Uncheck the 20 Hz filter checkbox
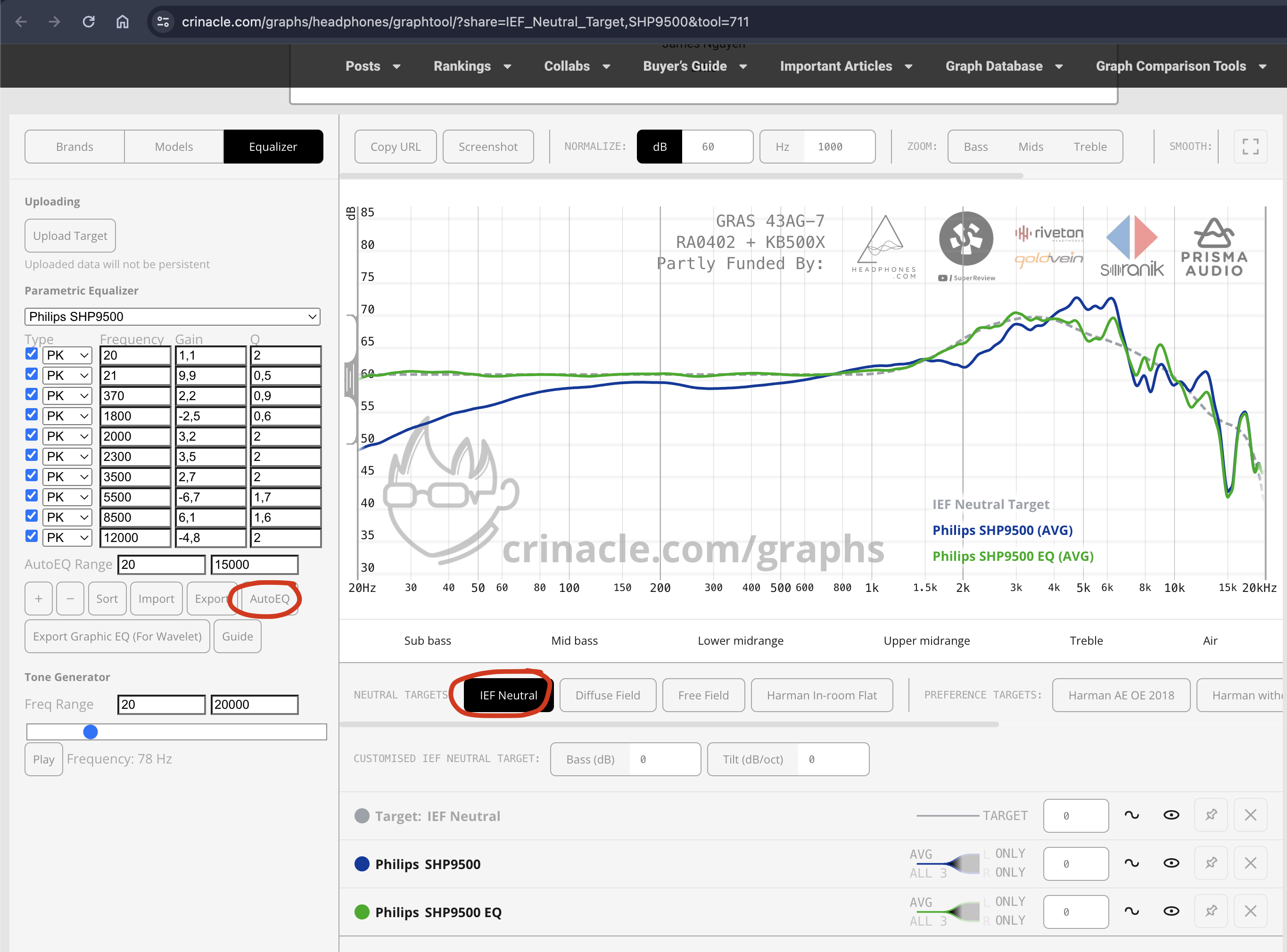The height and width of the screenshot is (952, 1287). [x=32, y=354]
